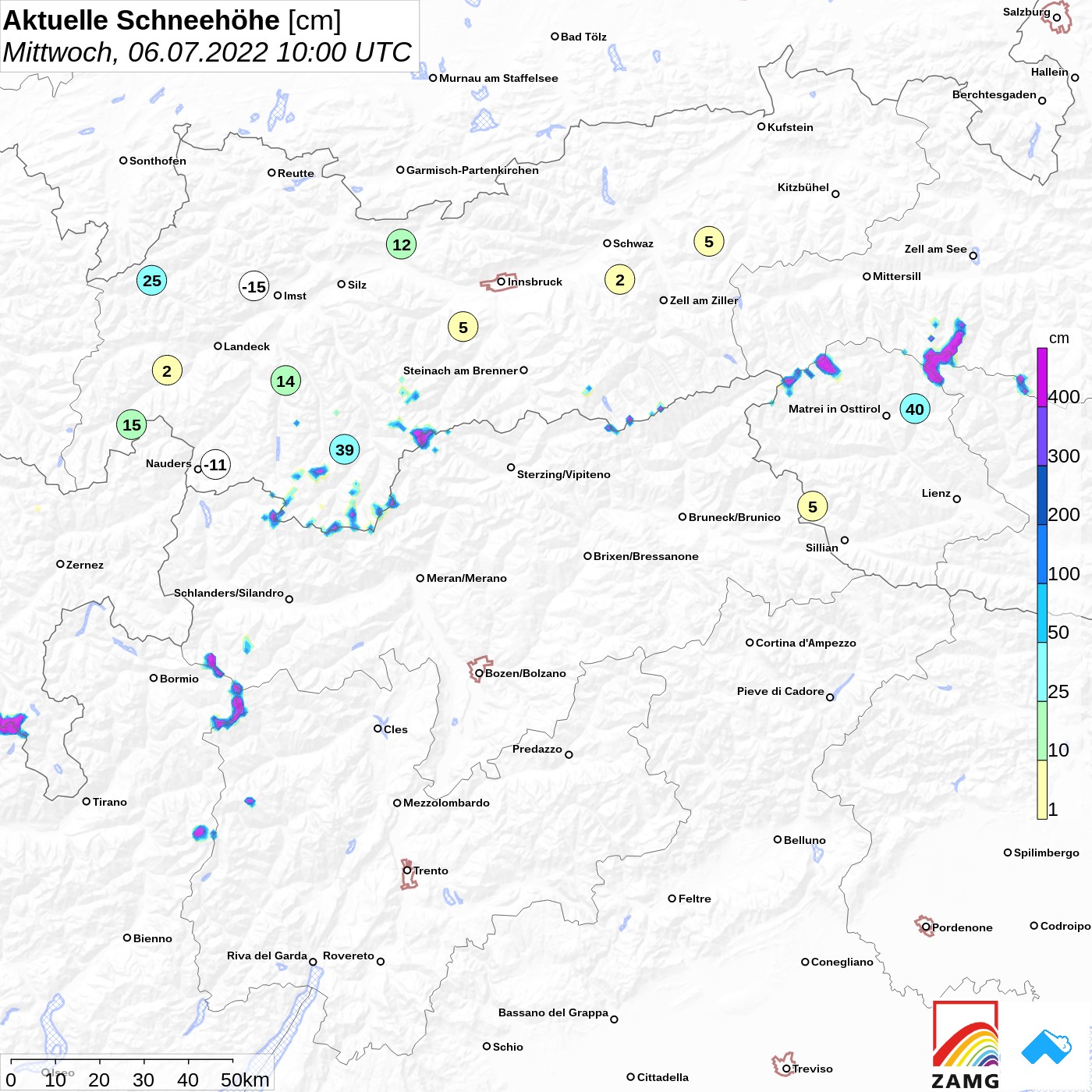Click the yellow 2 marker near Schwaz
Image resolution: width=1092 pixels, height=1092 pixels.
[620, 280]
